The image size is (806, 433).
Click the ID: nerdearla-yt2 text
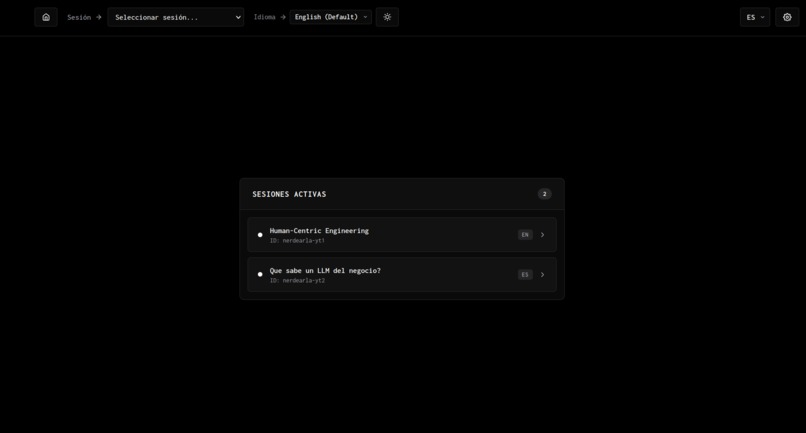coord(297,281)
